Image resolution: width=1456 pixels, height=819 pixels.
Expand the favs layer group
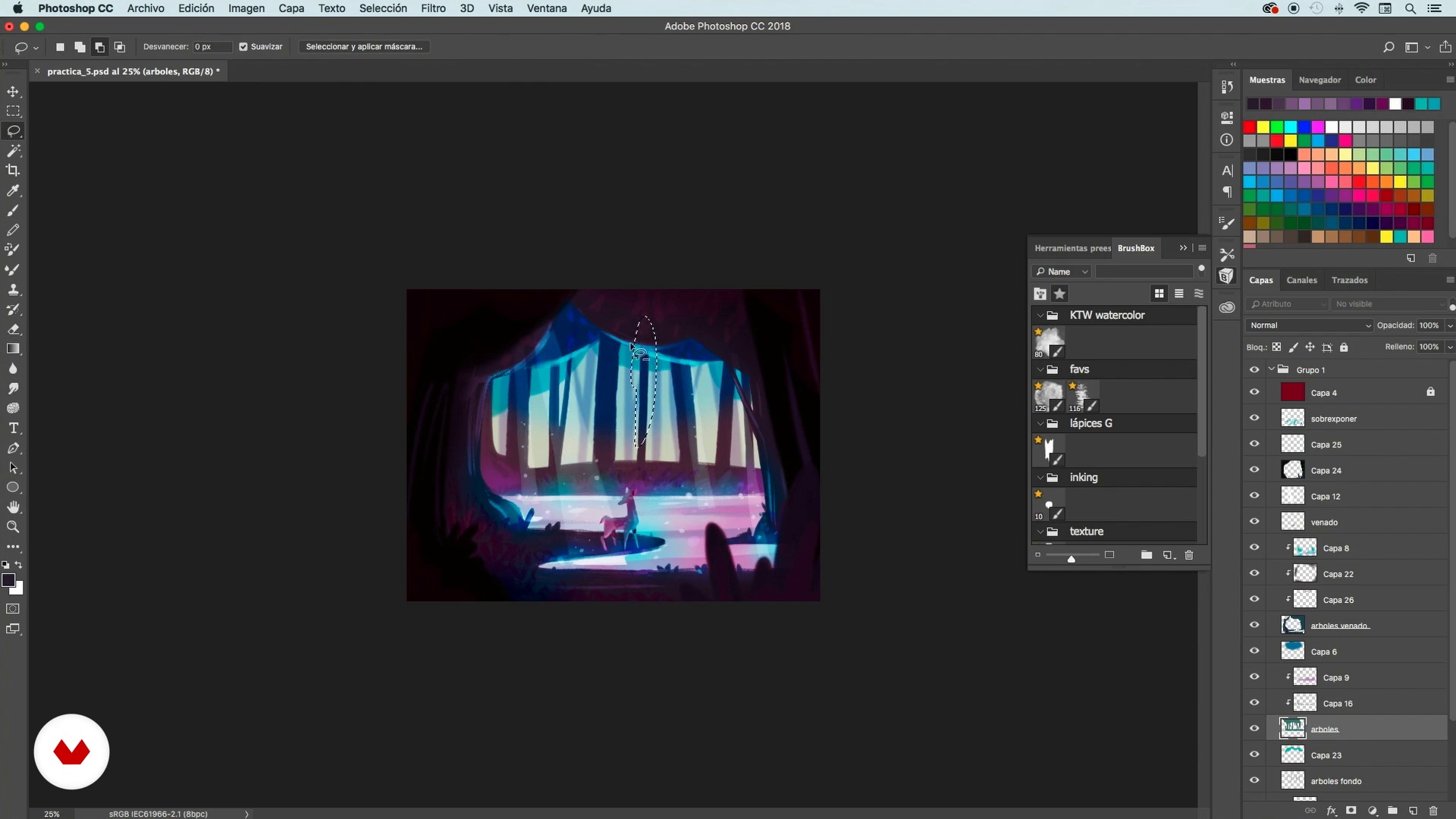pos(1040,369)
